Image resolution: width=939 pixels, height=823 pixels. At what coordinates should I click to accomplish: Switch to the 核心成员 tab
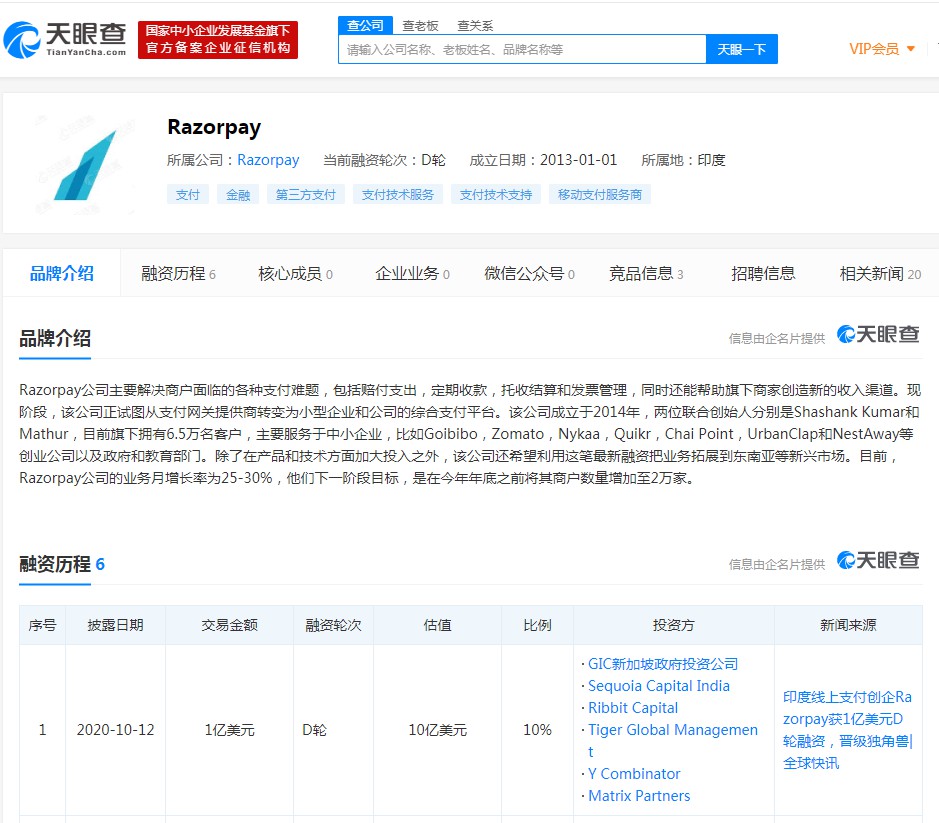(295, 274)
